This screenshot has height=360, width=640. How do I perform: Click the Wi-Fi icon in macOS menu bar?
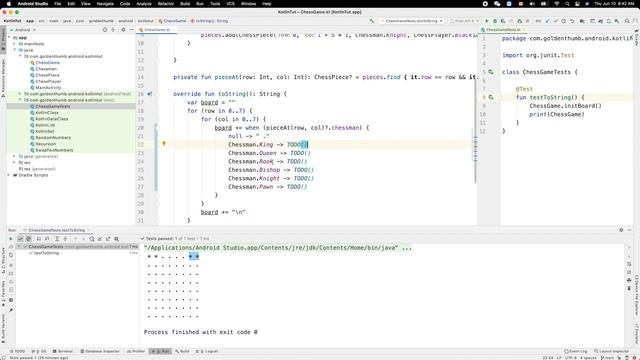point(557,4)
